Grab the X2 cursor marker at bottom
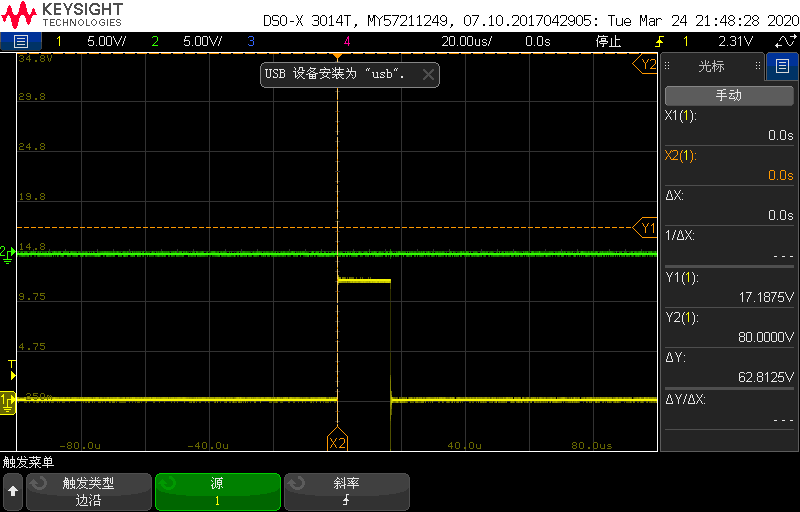This screenshot has height=512, width=800. (x=337, y=440)
